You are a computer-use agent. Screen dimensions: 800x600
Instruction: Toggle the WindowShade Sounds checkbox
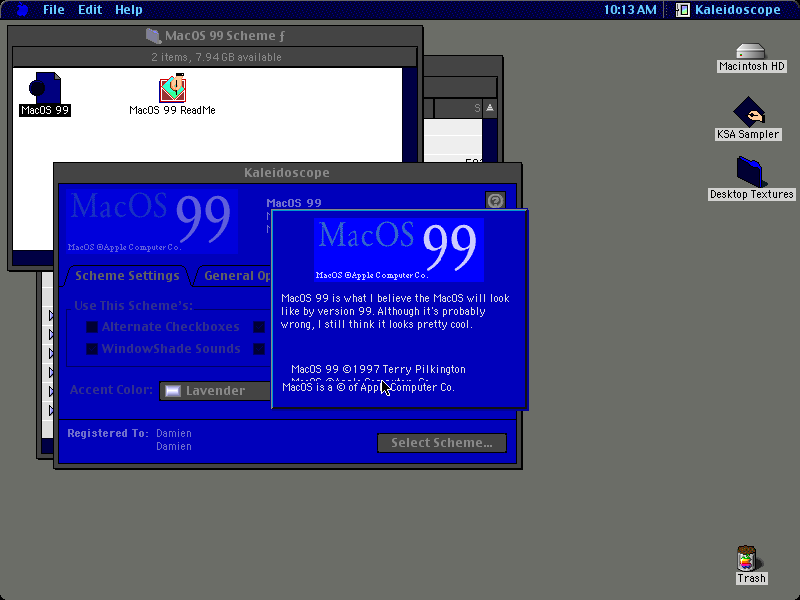(x=92, y=349)
